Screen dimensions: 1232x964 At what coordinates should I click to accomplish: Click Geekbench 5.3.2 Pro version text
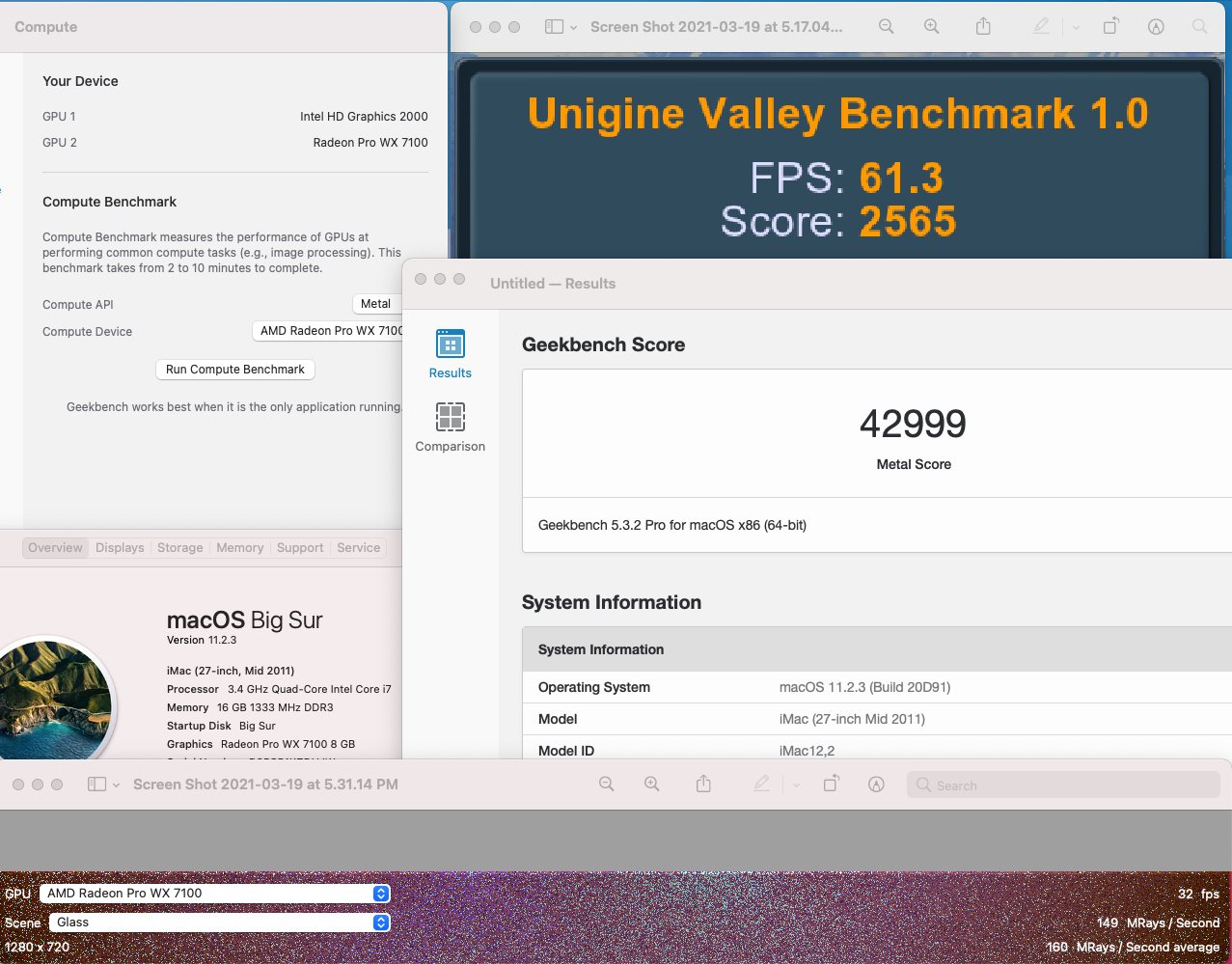tap(672, 525)
